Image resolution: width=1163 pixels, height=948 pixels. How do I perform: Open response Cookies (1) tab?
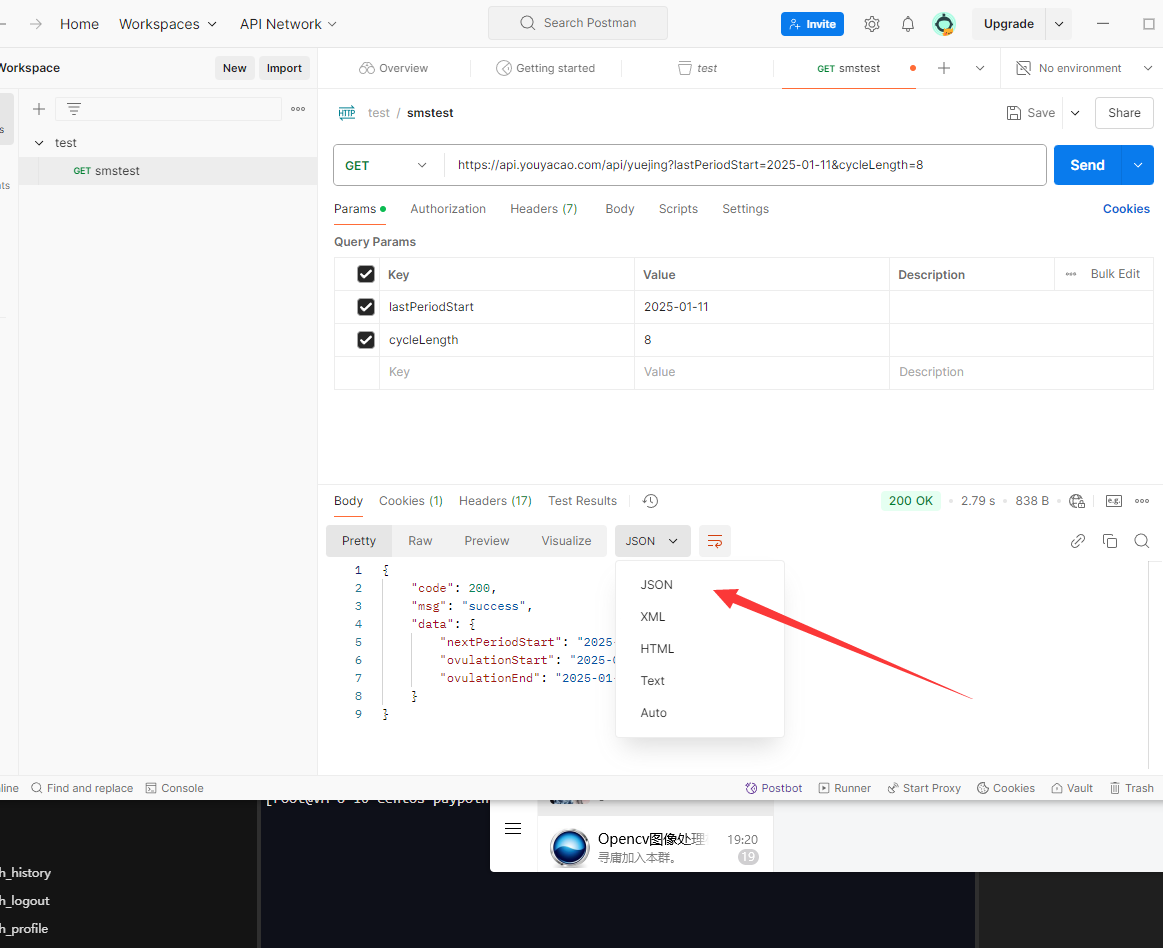(410, 501)
